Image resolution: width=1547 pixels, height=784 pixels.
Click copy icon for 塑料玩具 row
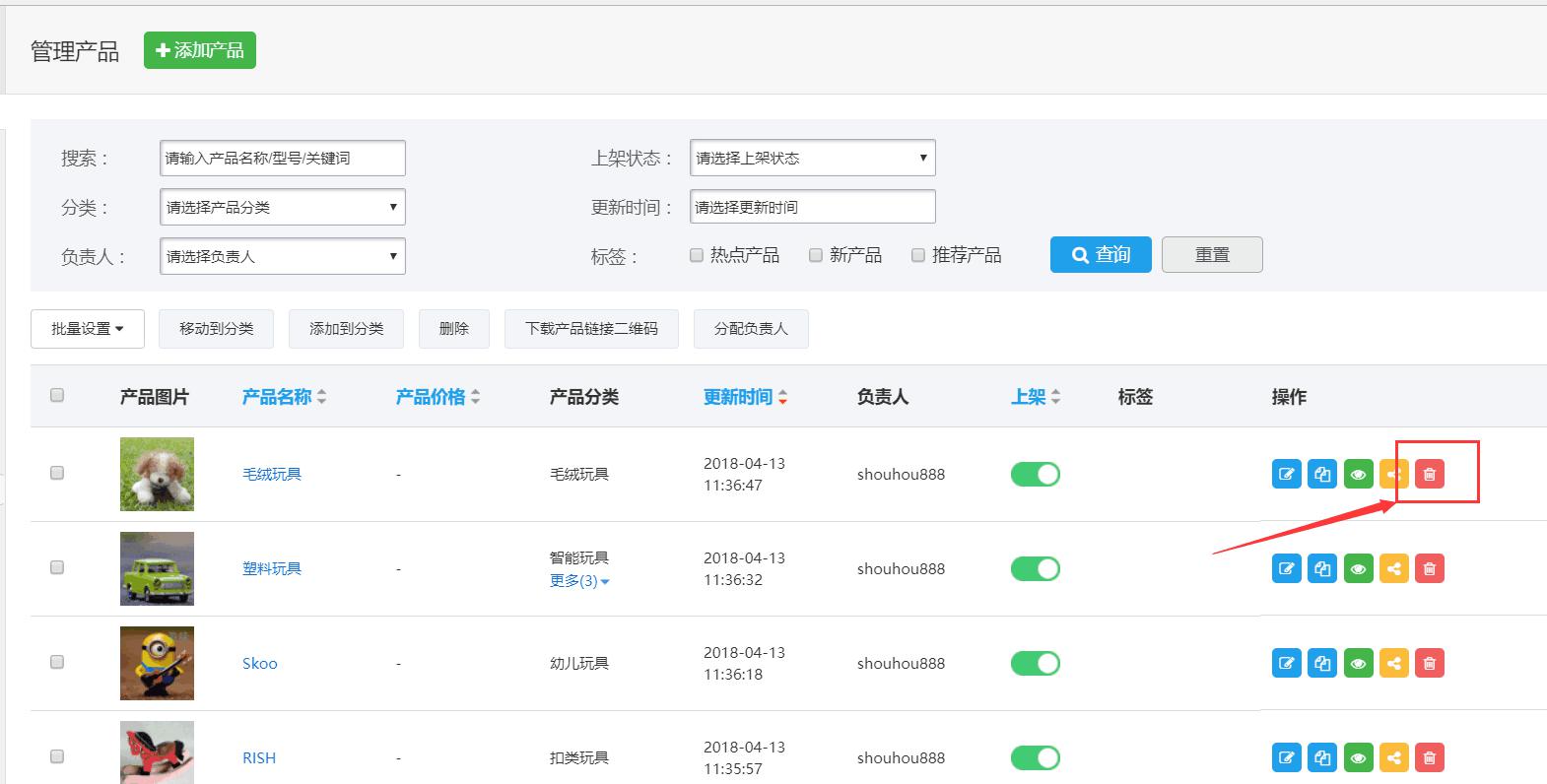coord(1322,568)
